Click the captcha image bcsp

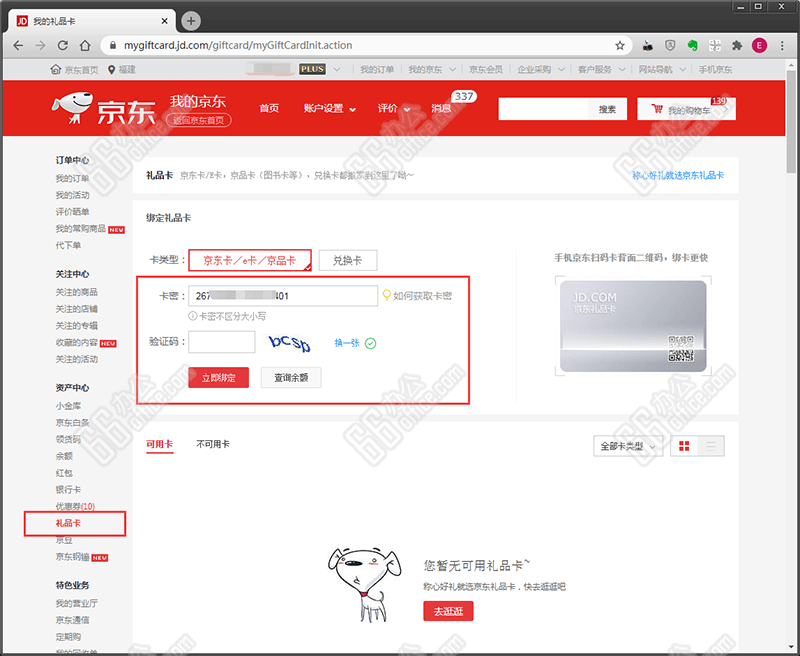click(x=290, y=342)
